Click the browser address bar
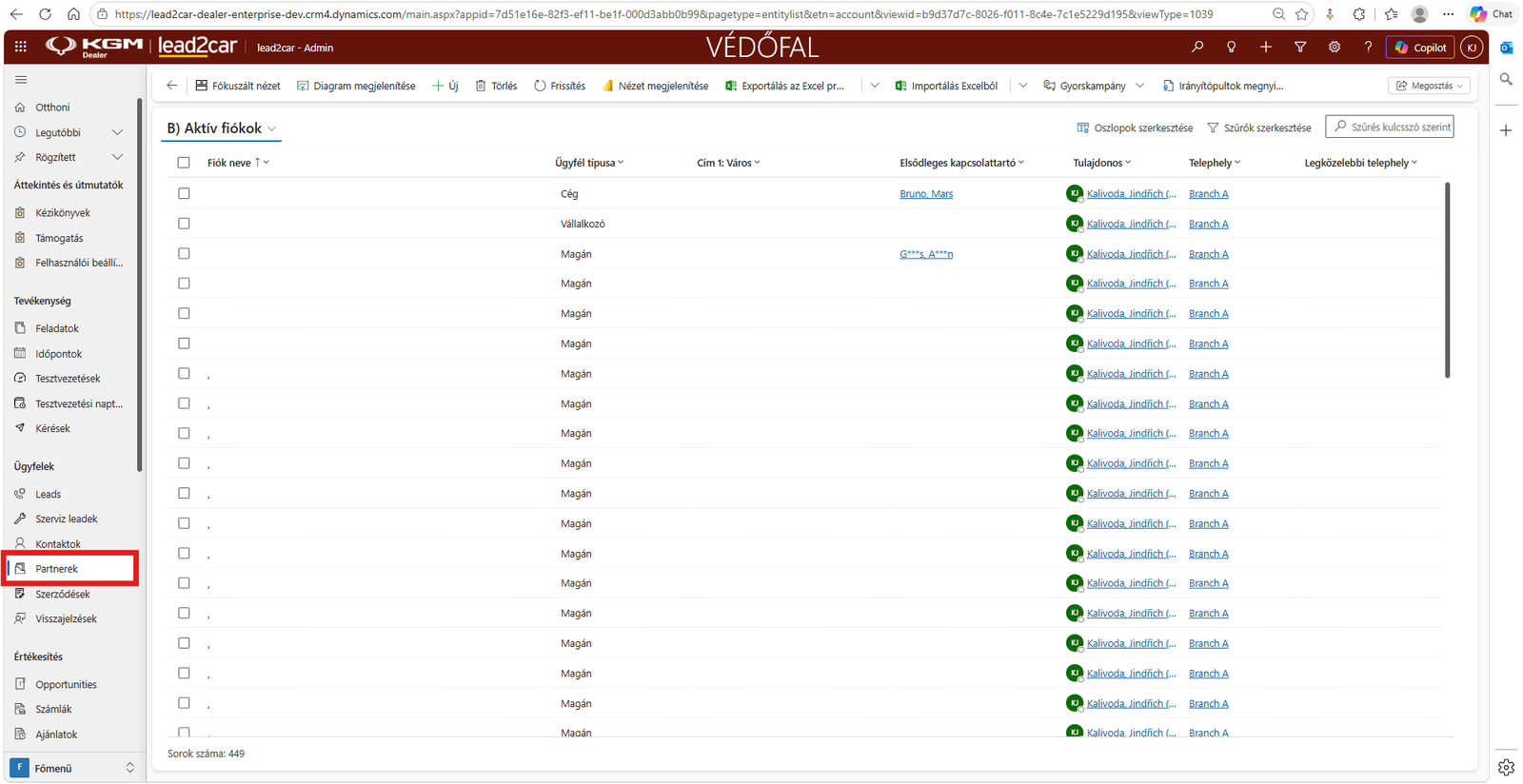Image resolution: width=1523 pixels, height=784 pixels. pyautogui.click(x=663, y=14)
